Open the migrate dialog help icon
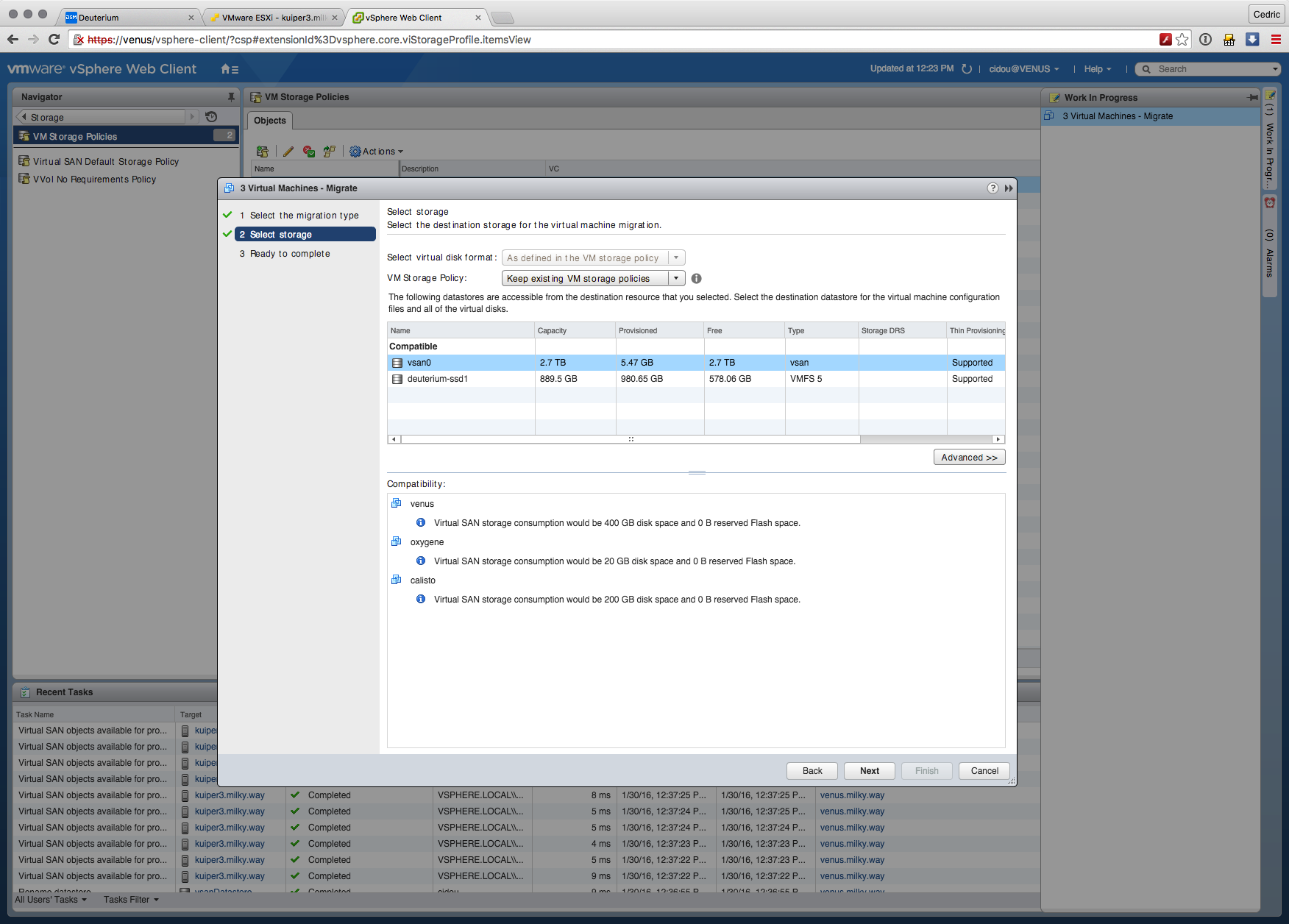 click(993, 188)
